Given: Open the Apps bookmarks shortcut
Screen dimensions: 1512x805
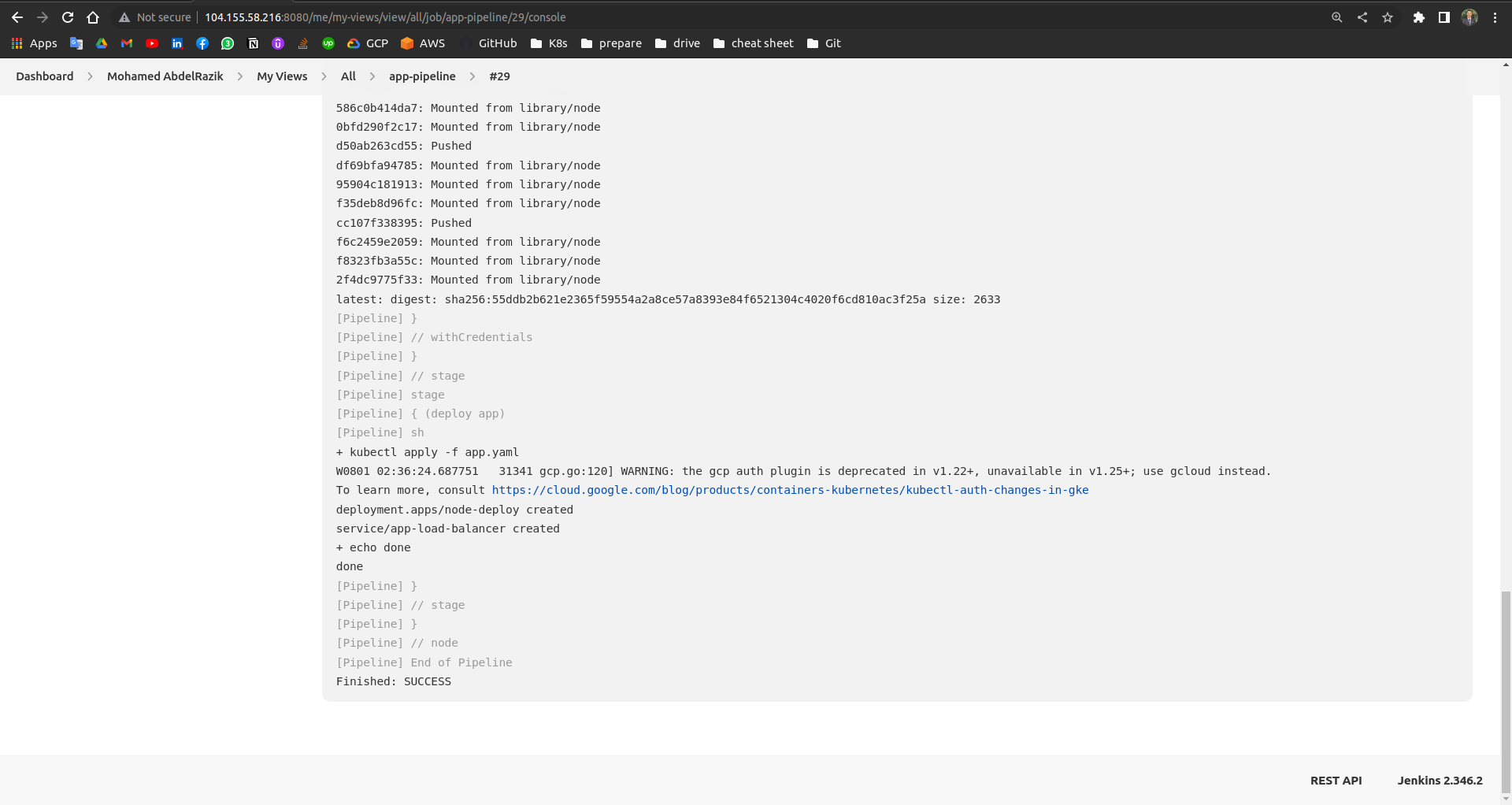Looking at the screenshot, I should pyautogui.click(x=35, y=43).
